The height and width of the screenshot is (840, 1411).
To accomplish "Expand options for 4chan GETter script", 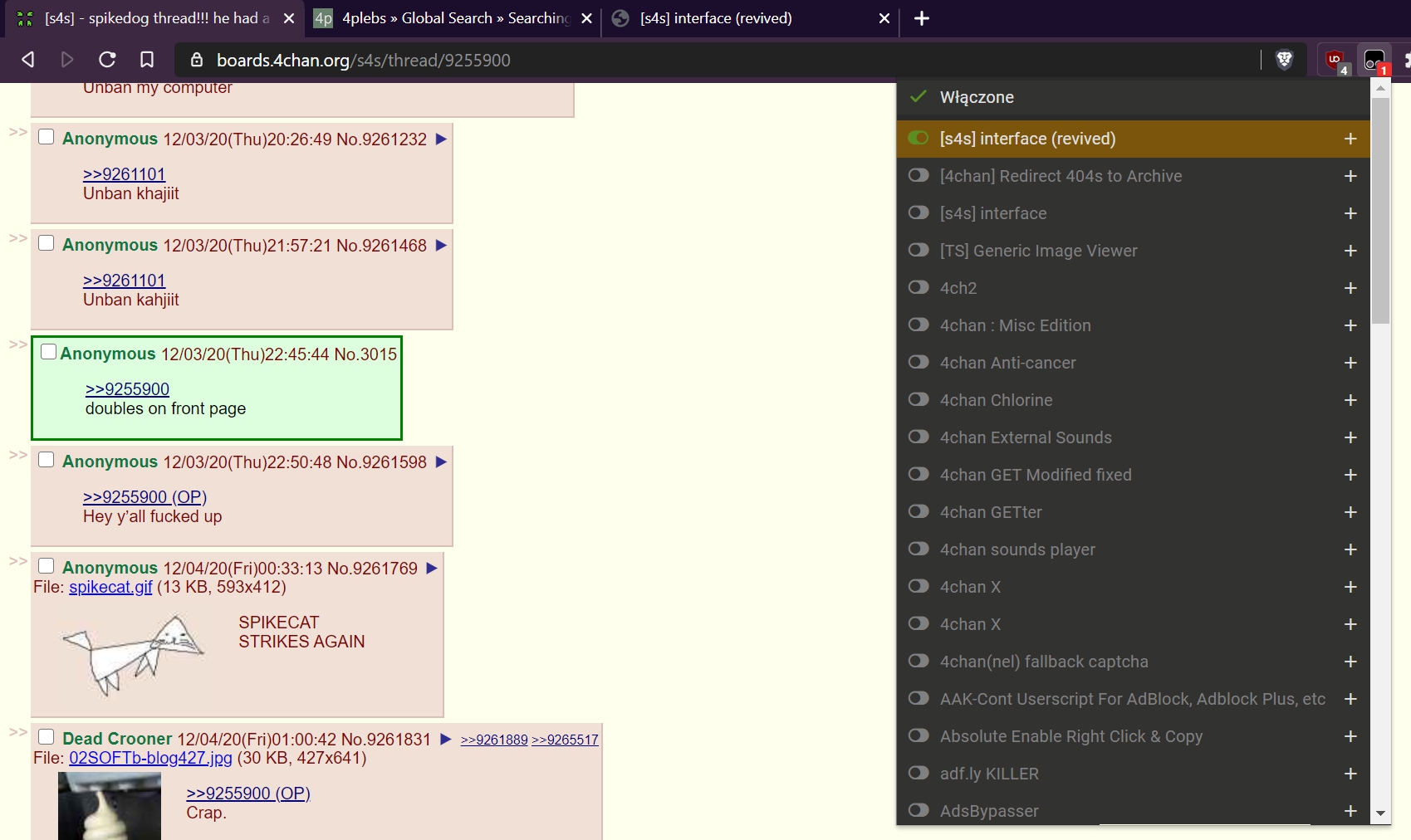I will coord(1350,512).
